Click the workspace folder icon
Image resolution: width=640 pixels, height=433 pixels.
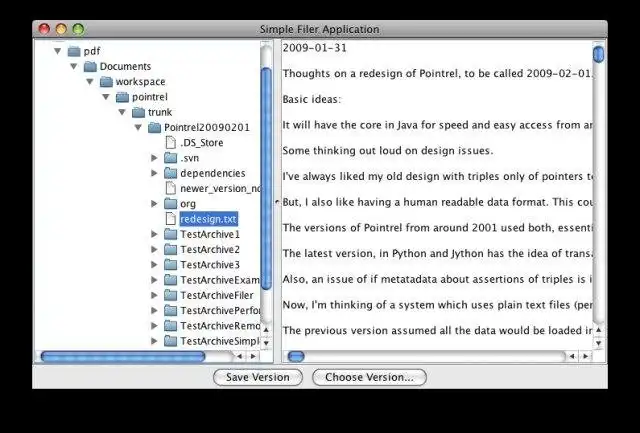pyautogui.click(x=106, y=82)
